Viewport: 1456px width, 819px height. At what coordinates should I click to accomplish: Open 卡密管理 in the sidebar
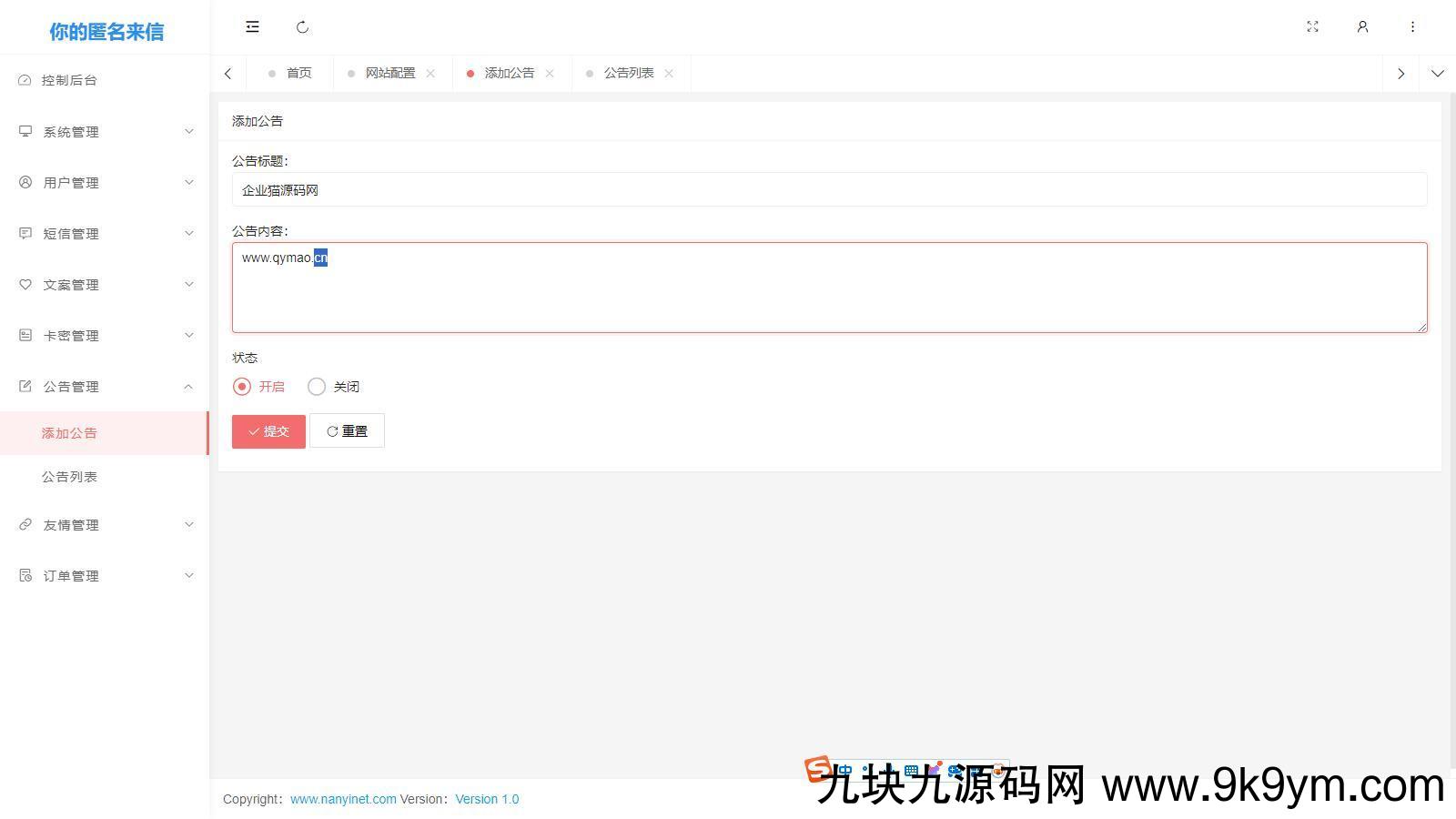pyautogui.click(x=71, y=335)
